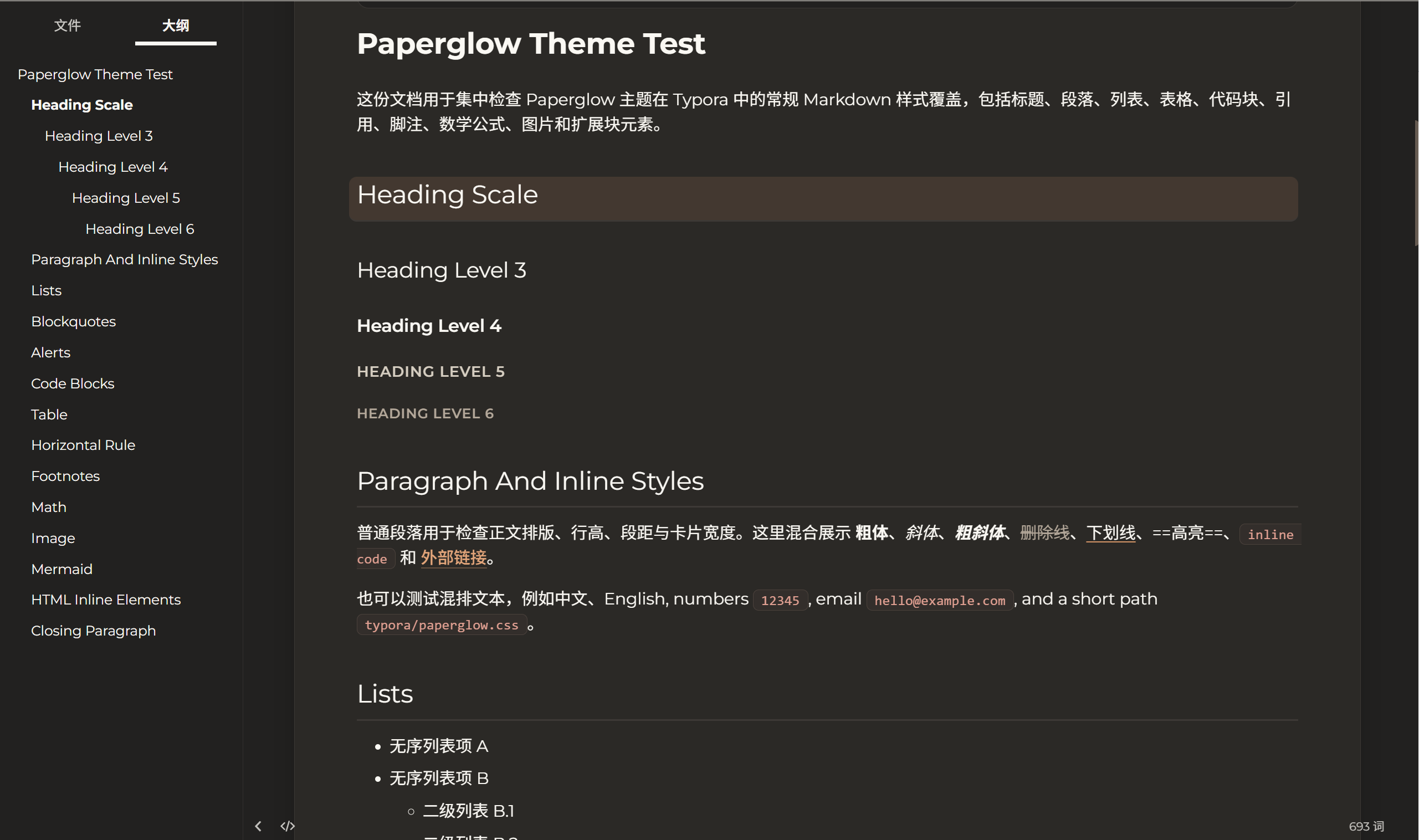The width and height of the screenshot is (1419, 840).
Task: Select Table in the outline
Action: [x=49, y=414]
